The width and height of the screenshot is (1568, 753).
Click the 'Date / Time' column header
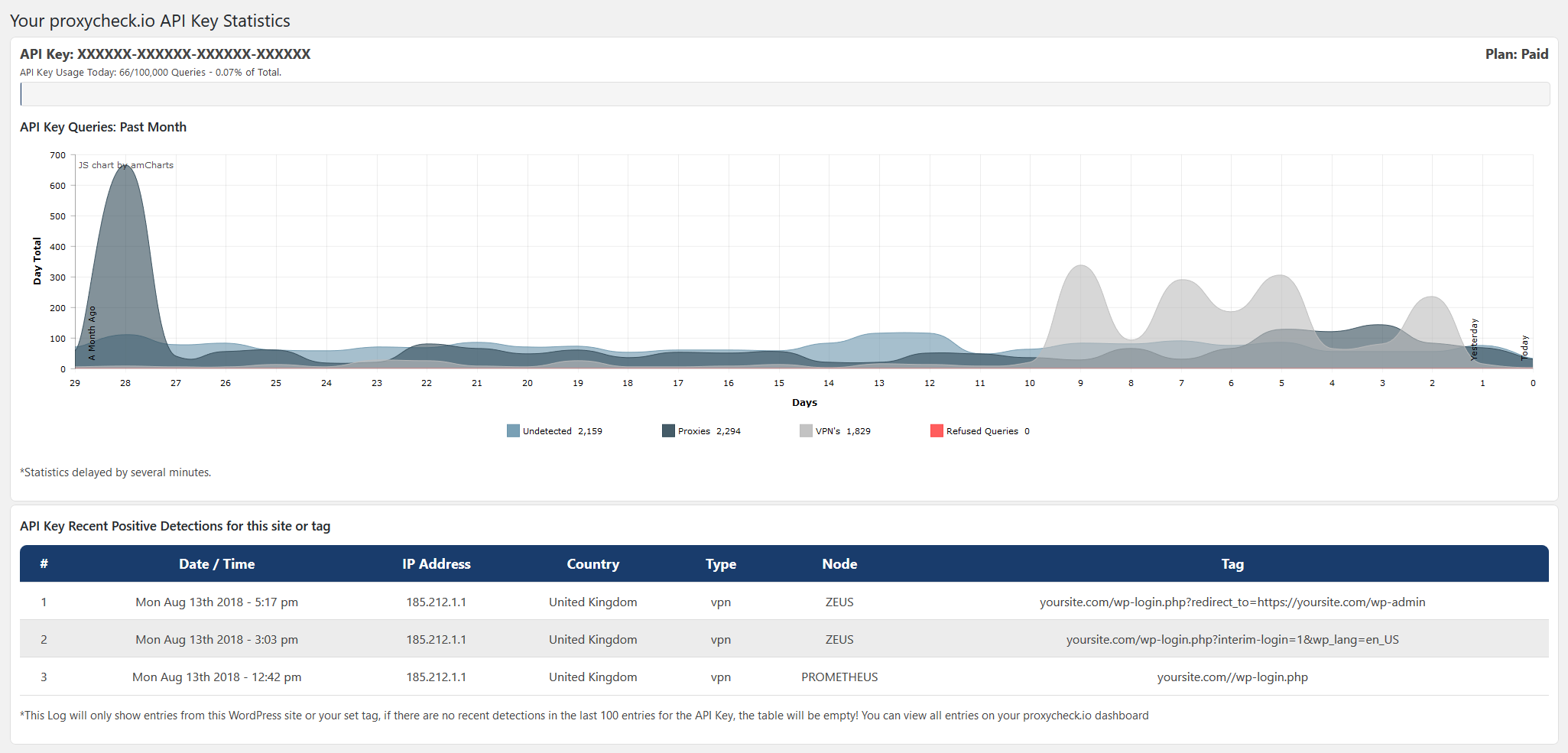click(216, 564)
